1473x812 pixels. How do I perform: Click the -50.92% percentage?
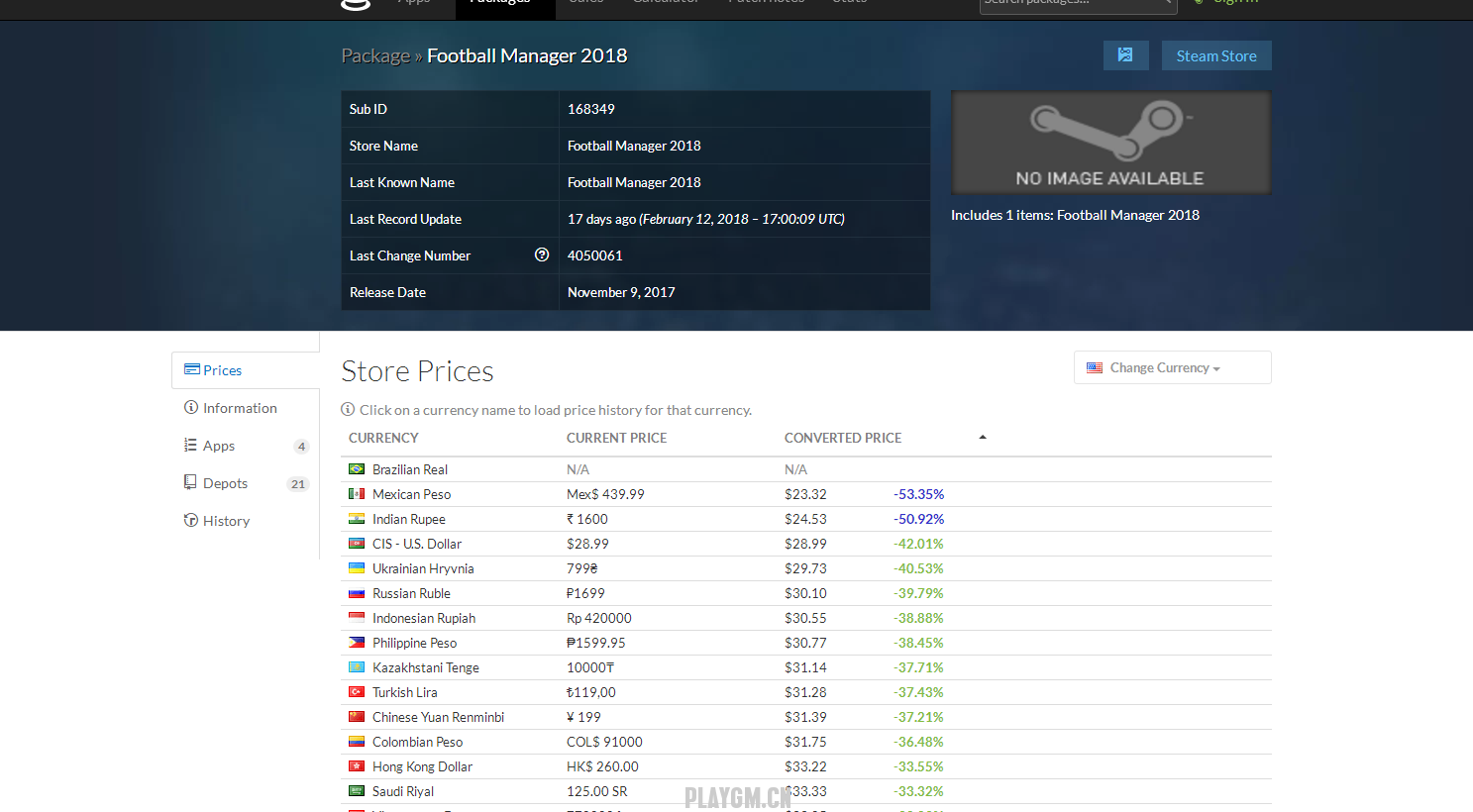pyautogui.click(x=918, y=519)
